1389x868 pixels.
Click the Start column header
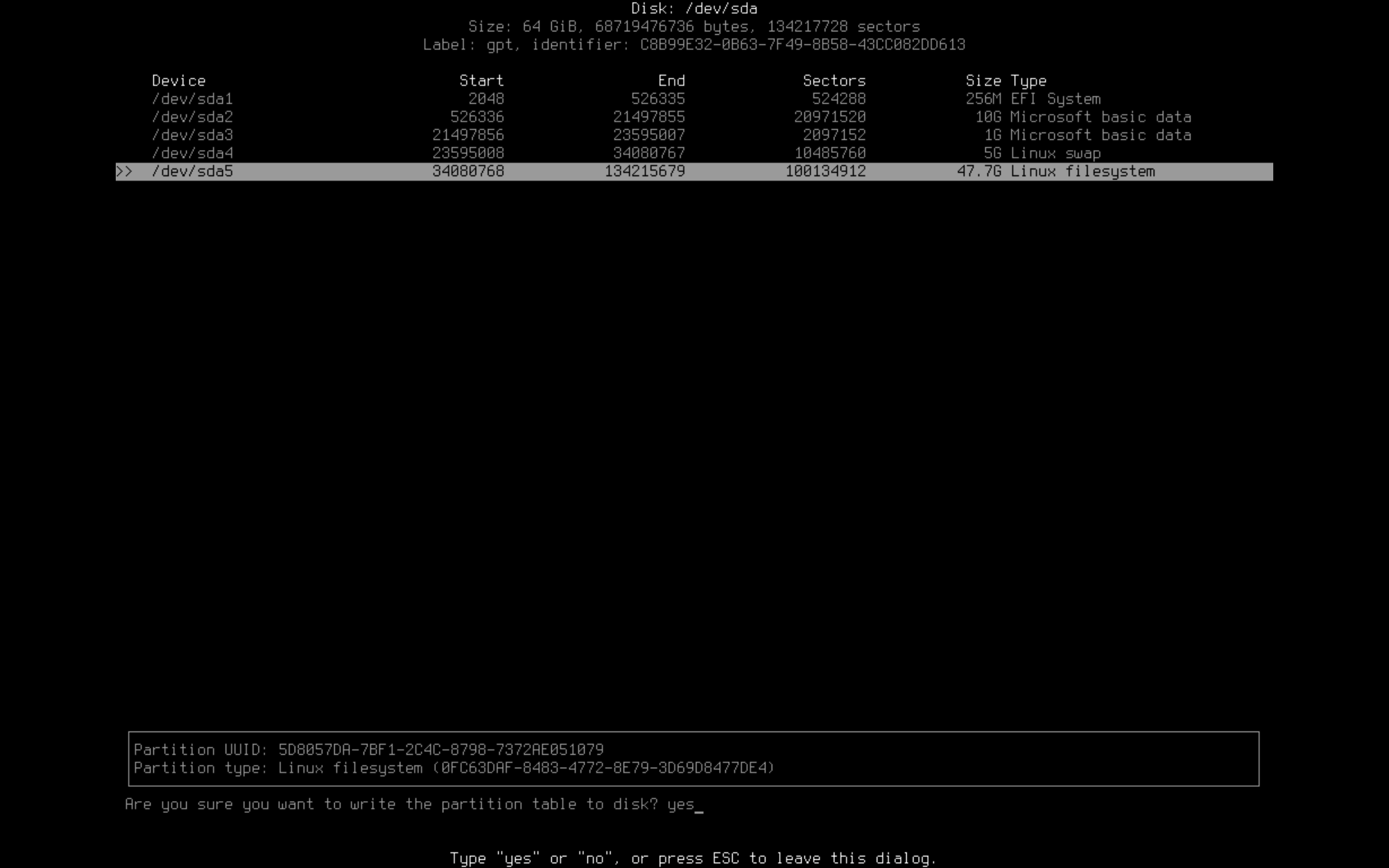pos(481,81)
